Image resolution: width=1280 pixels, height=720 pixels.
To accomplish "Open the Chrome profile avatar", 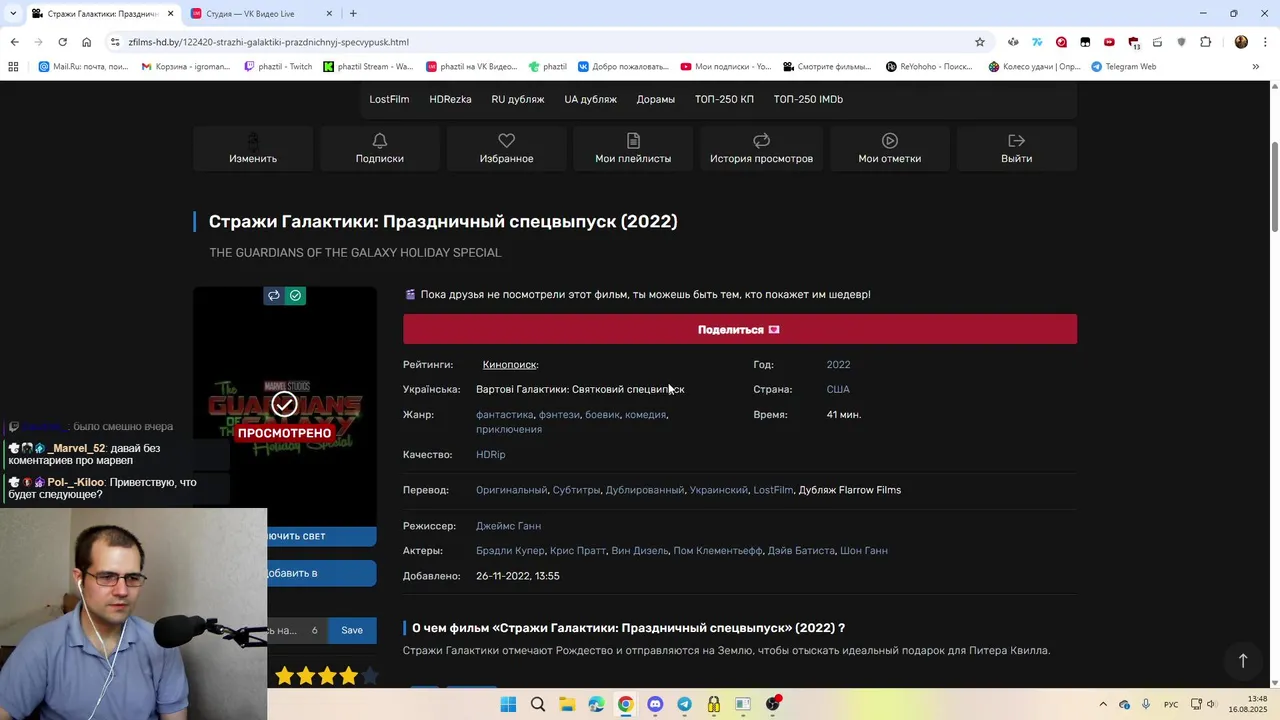I will [1241, 42].
